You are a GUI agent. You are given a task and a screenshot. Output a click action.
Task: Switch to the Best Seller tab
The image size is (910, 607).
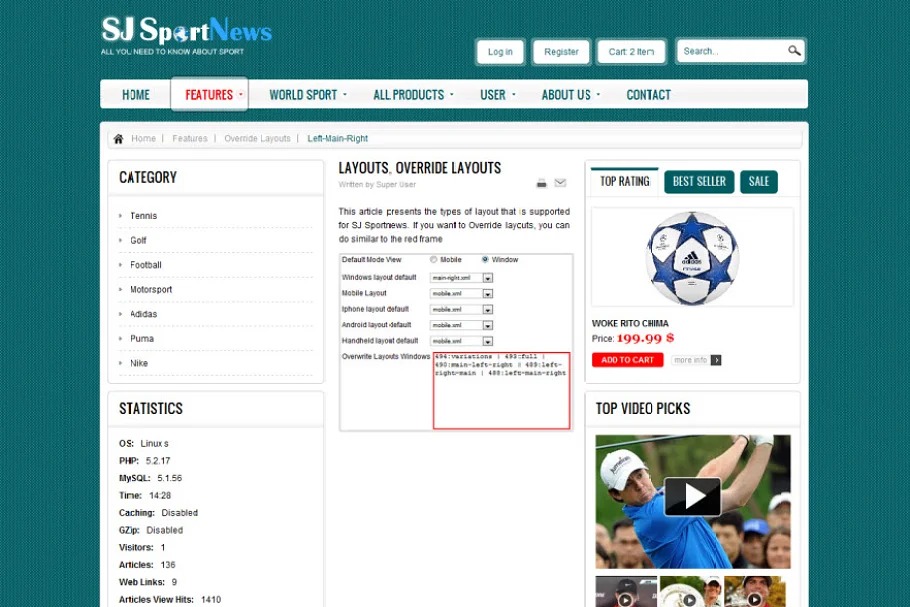click(x=699, y=182)
